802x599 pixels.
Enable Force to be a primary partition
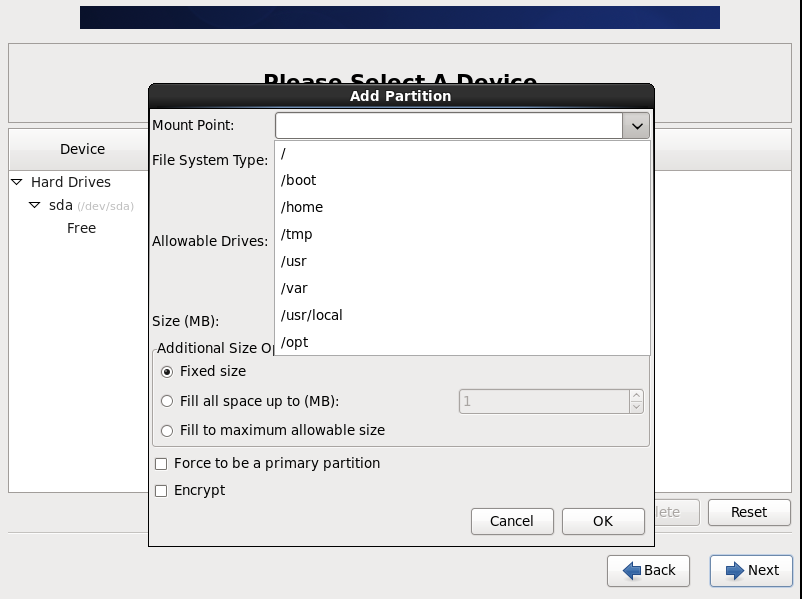(x=161, y=464)
